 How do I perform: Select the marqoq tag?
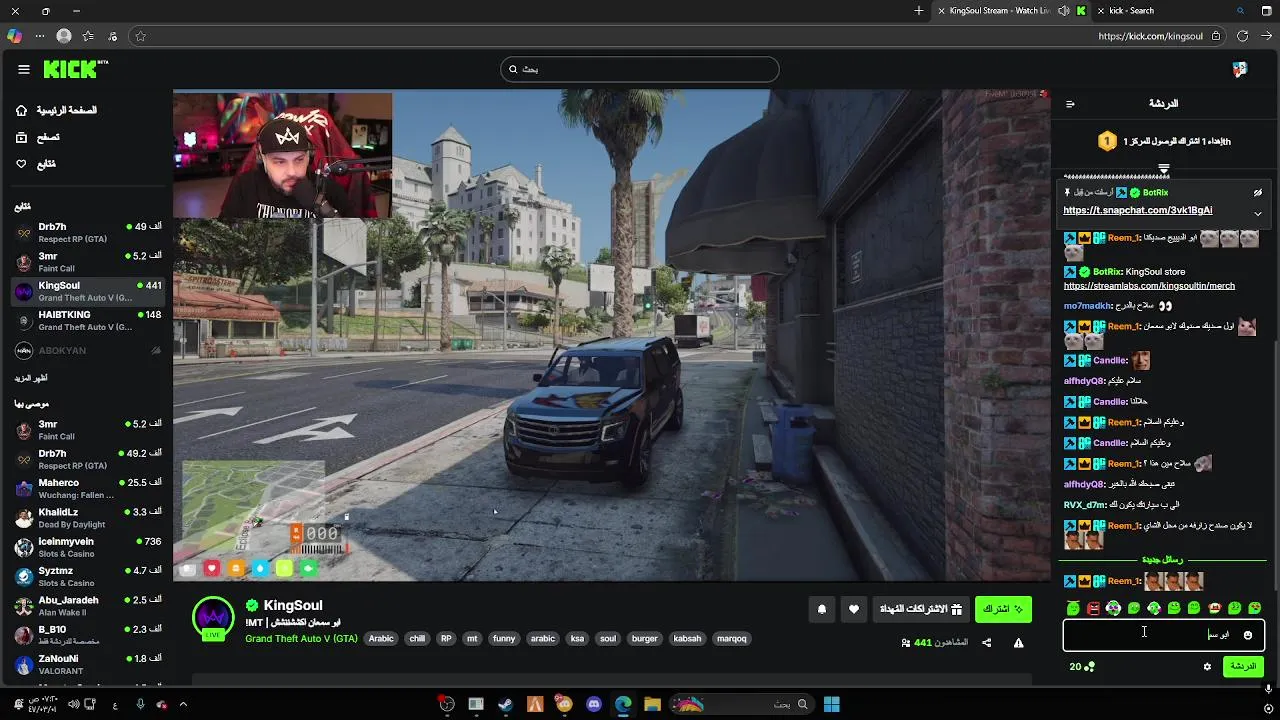(x=732, y=639)
